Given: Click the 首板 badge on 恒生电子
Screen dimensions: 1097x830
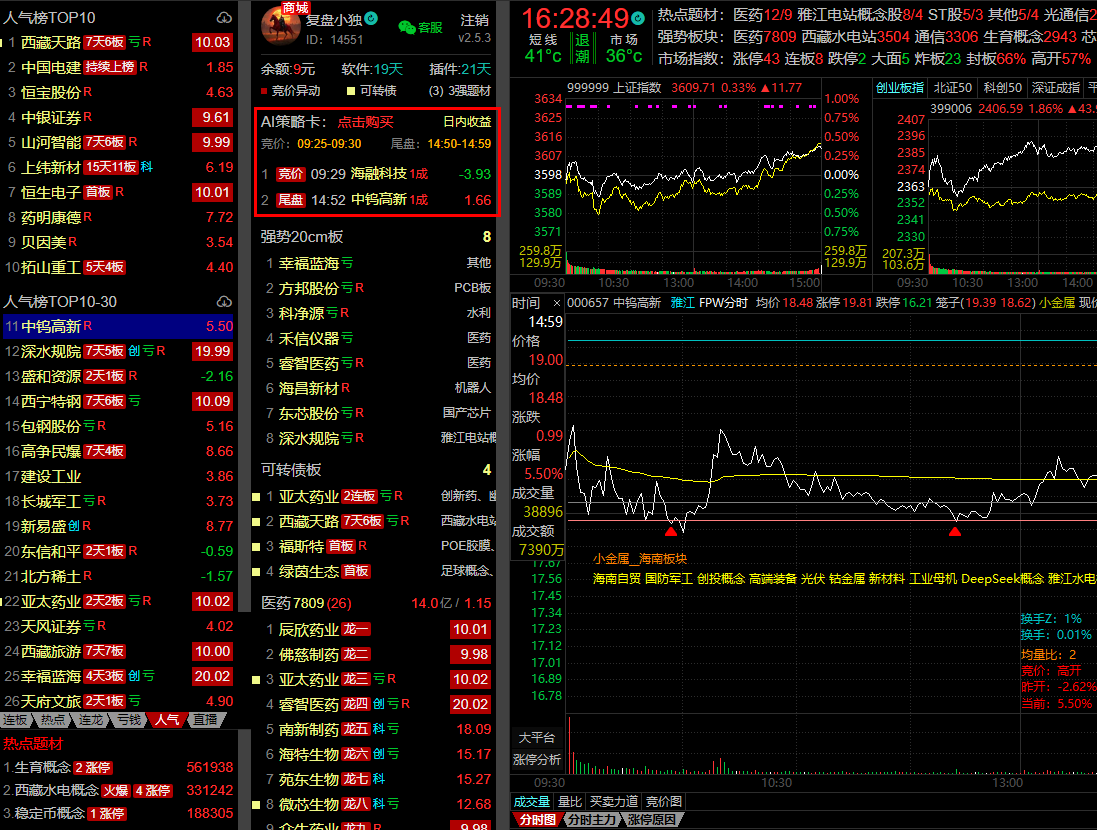Looking at the screenshot, I should click(x=98, y=192).
